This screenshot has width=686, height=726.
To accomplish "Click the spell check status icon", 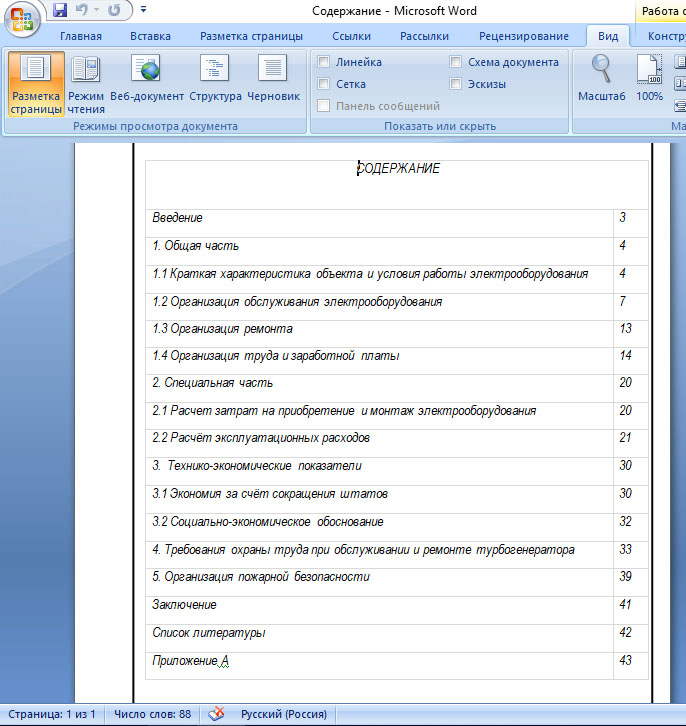I will 216,714.
